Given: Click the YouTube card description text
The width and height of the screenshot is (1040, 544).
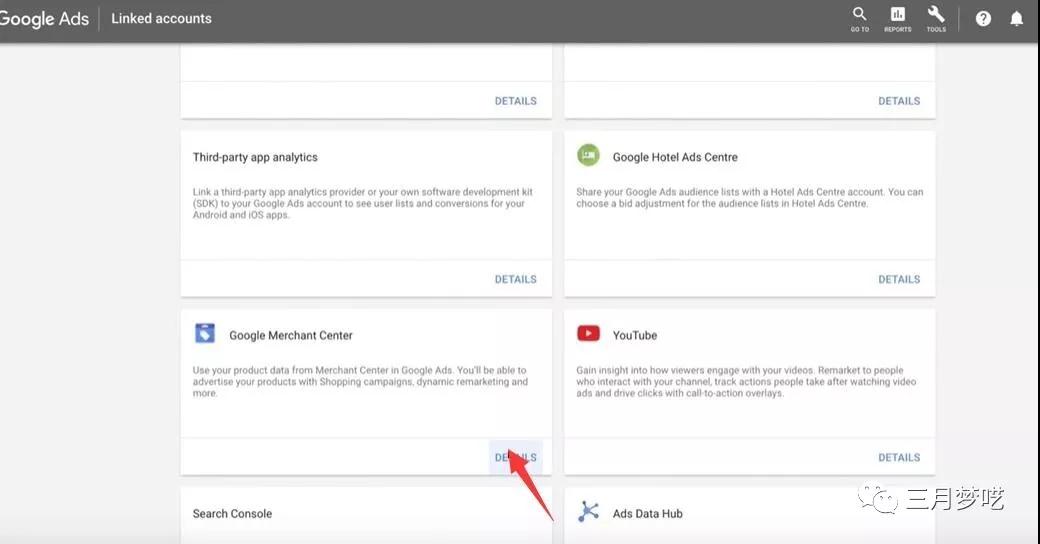Looking at the screenshot, I should pyautogui.click(x=746, y=381).
